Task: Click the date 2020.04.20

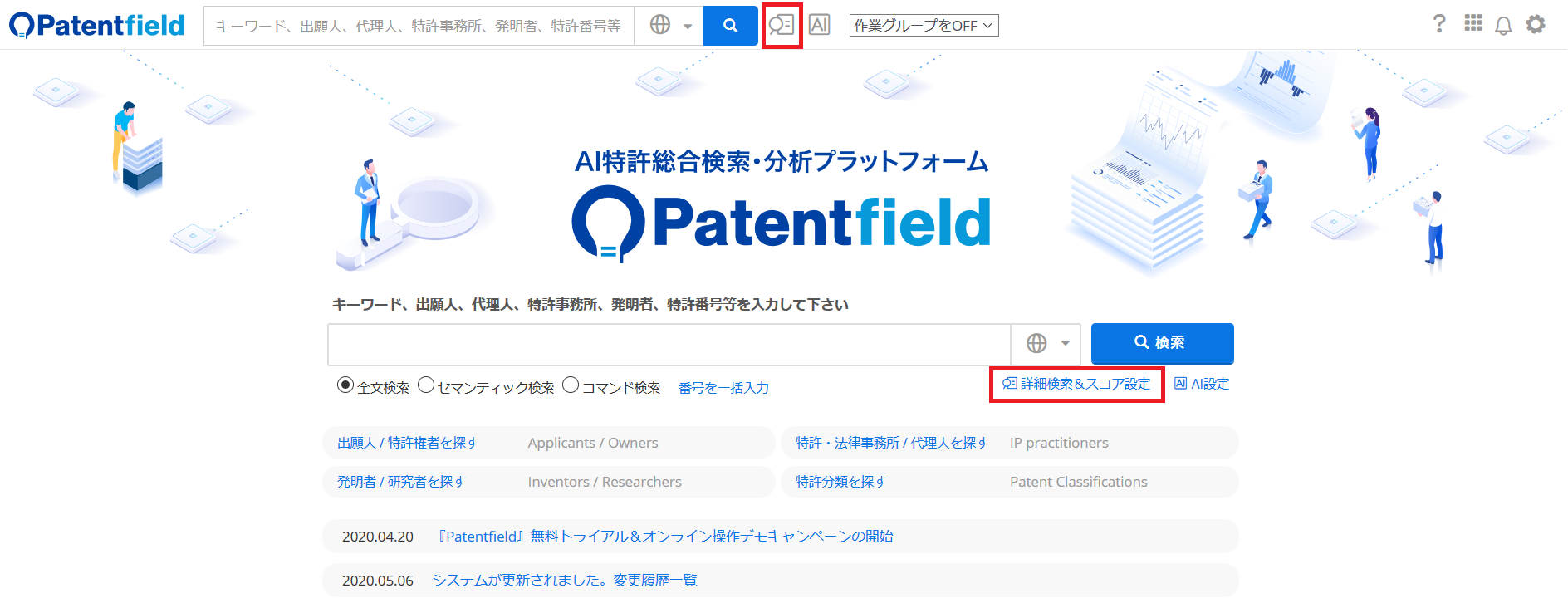Action: 378,537
